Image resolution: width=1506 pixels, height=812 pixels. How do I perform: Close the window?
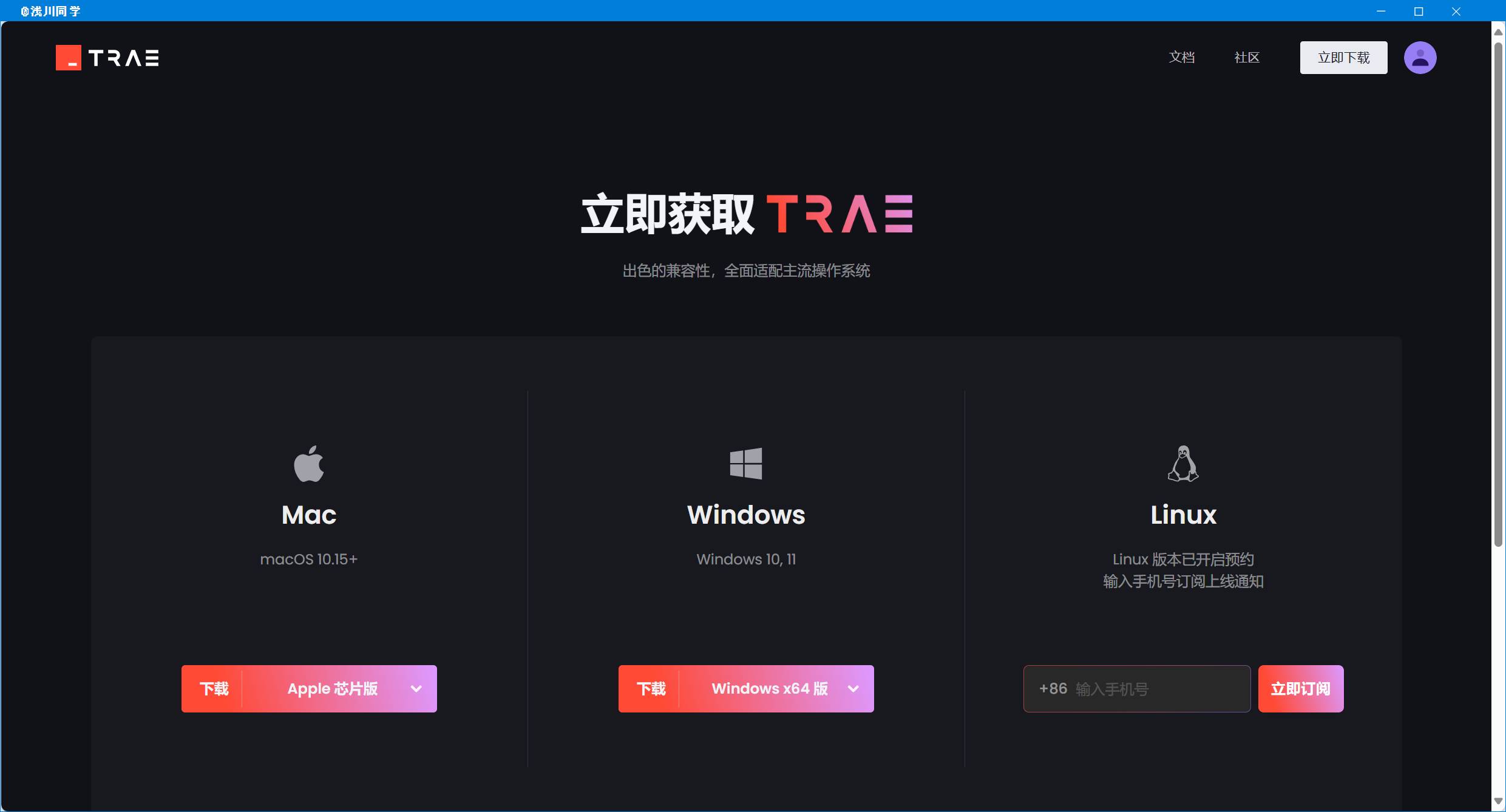click(1456, 11)
